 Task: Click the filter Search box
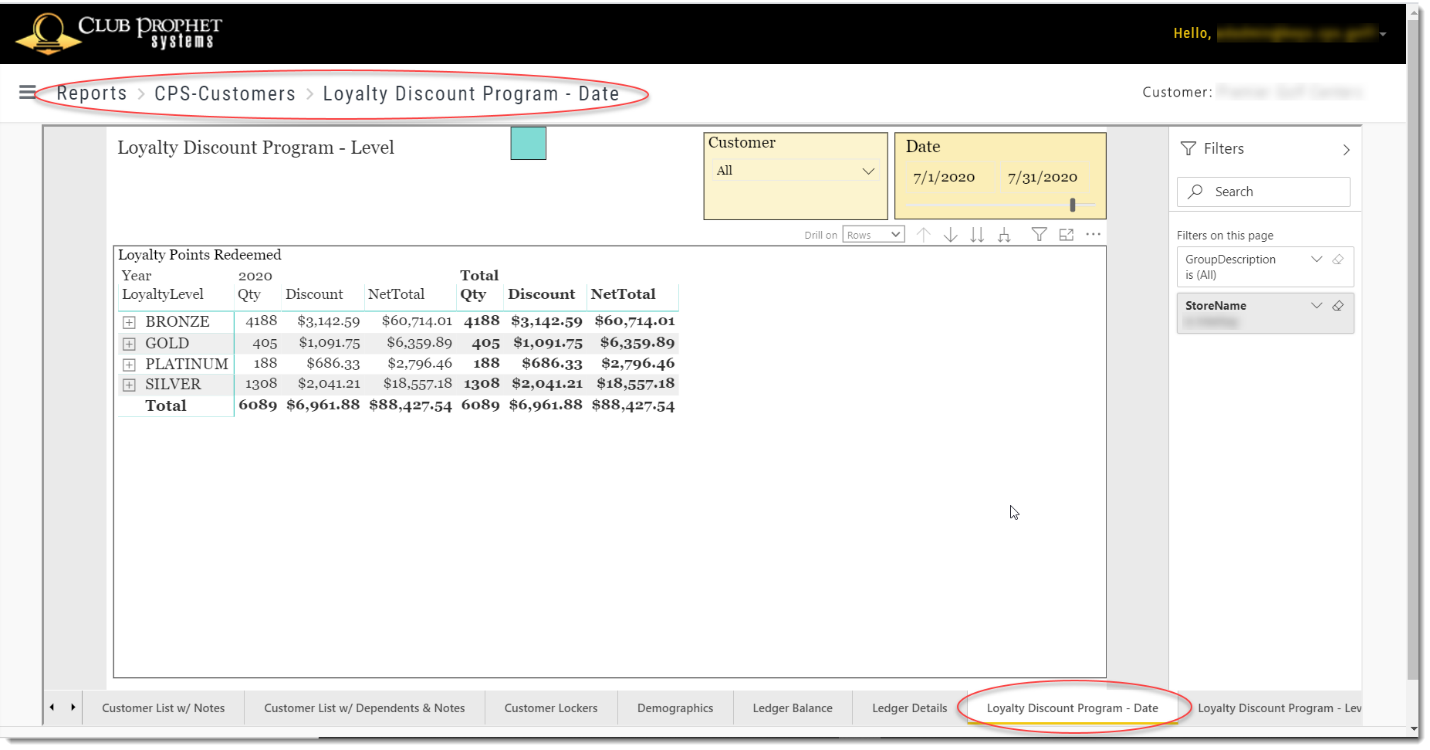click(1264, 191)
